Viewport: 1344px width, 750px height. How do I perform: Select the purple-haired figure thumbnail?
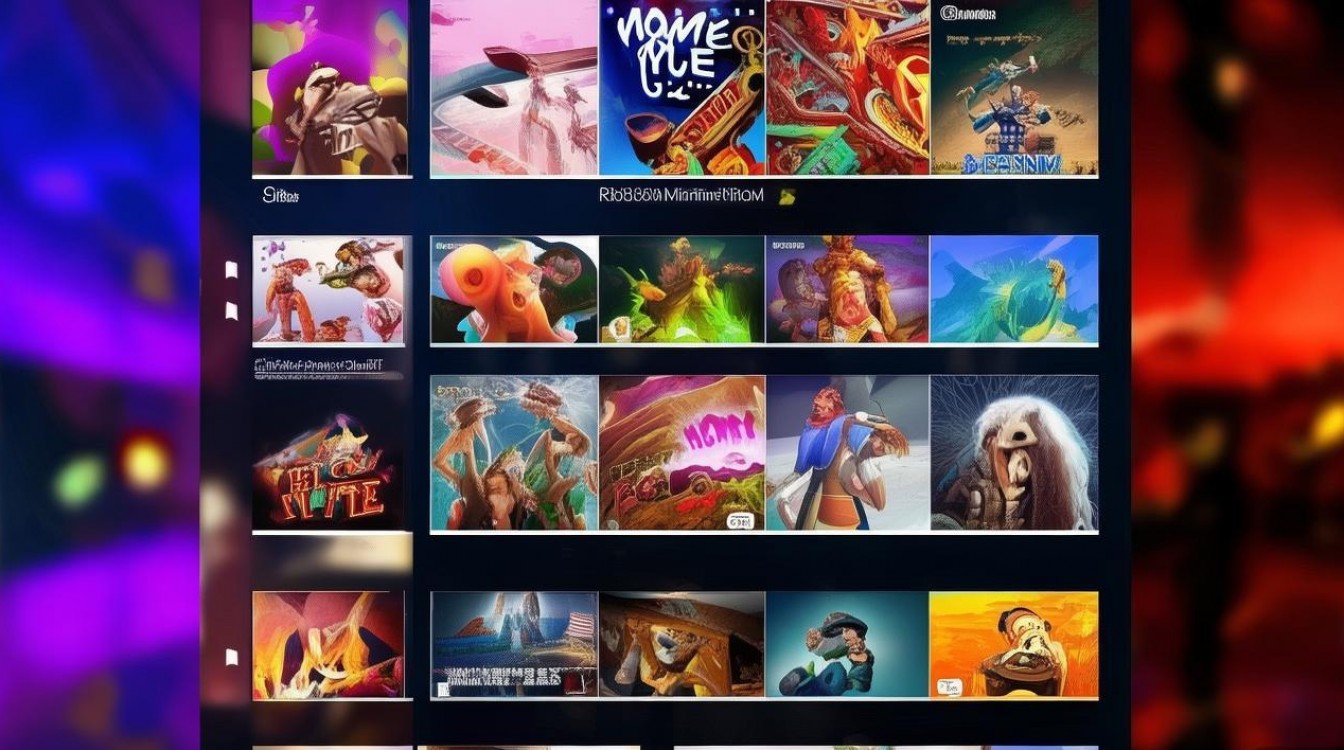[x=330, y=87]
